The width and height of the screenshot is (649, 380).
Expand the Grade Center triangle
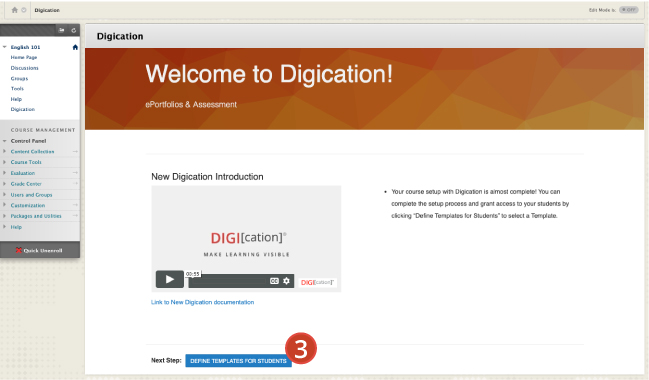coord(5,183)
